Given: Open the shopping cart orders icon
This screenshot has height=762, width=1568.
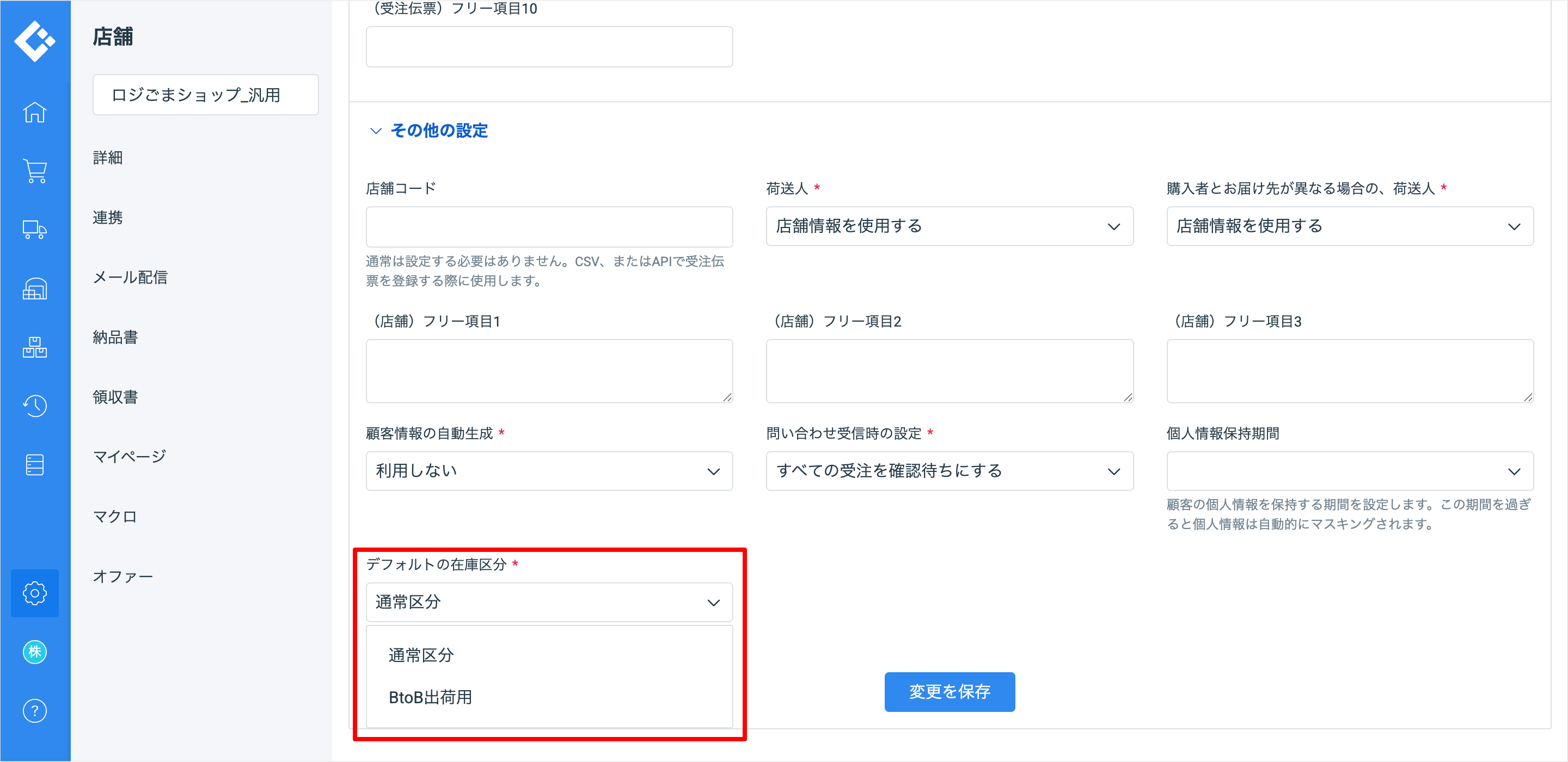Looking at the screenshot, I should point(35,171).
